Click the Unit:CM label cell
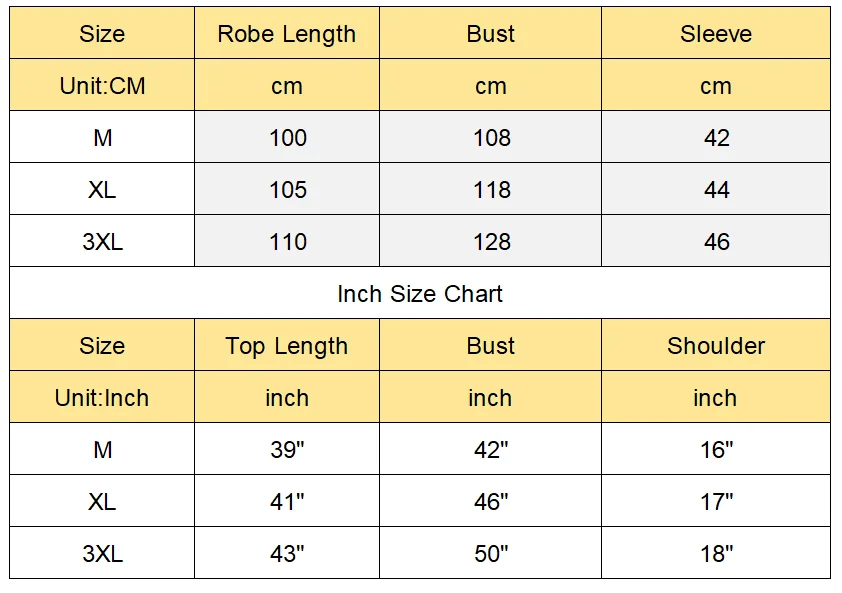This screenshot has width=842, height=593. (x=102, y=85)
